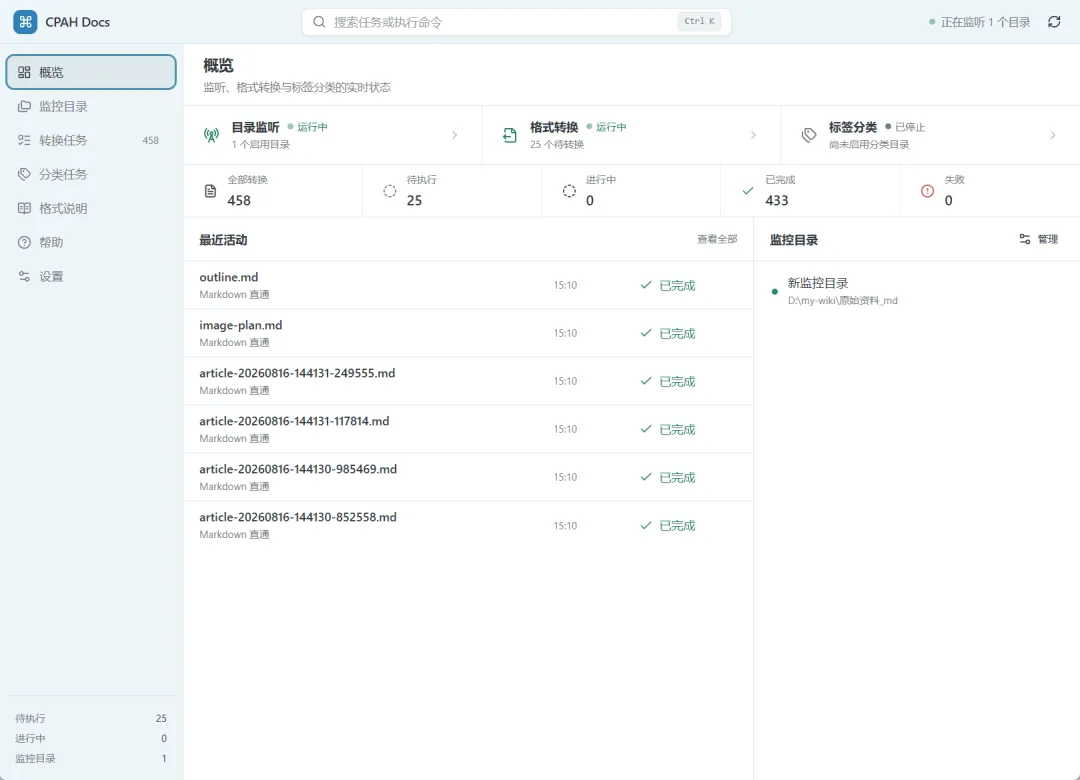Viewport: 1080px width, 780px height.
Task: Expand the 目录监听 card chevron
Action: click(455, 135)
